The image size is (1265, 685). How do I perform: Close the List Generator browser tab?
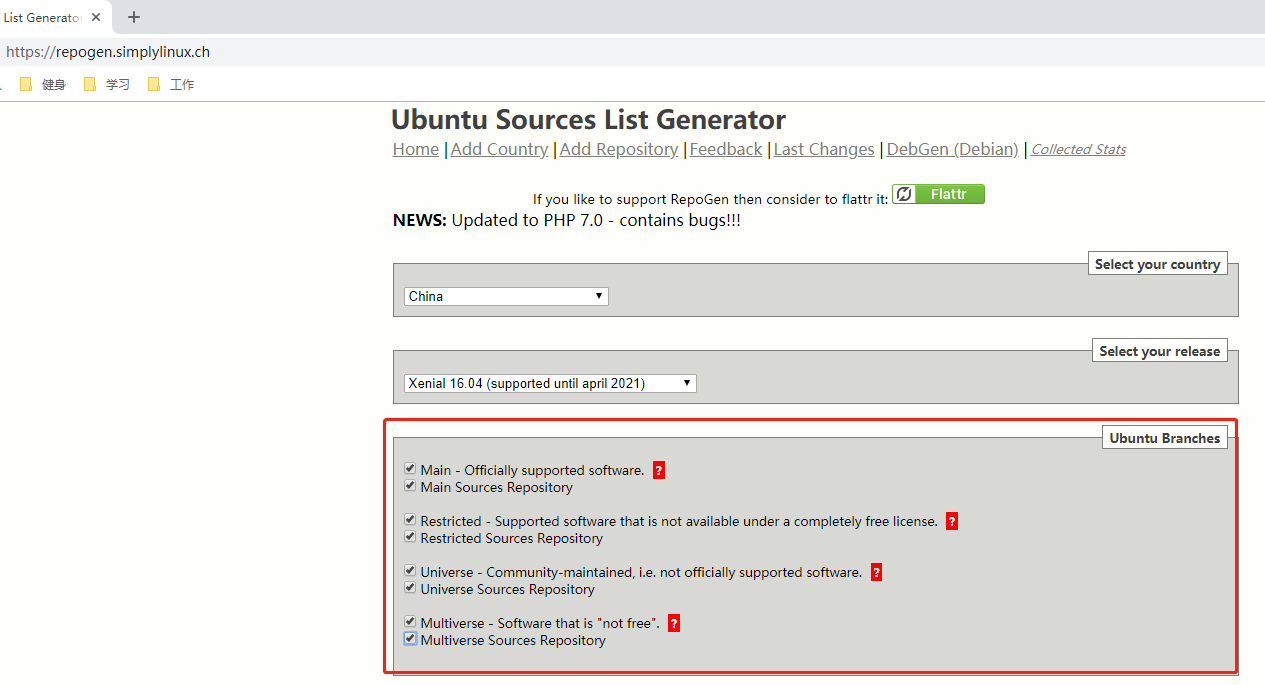pyautogui.click(x=96, y=17)
